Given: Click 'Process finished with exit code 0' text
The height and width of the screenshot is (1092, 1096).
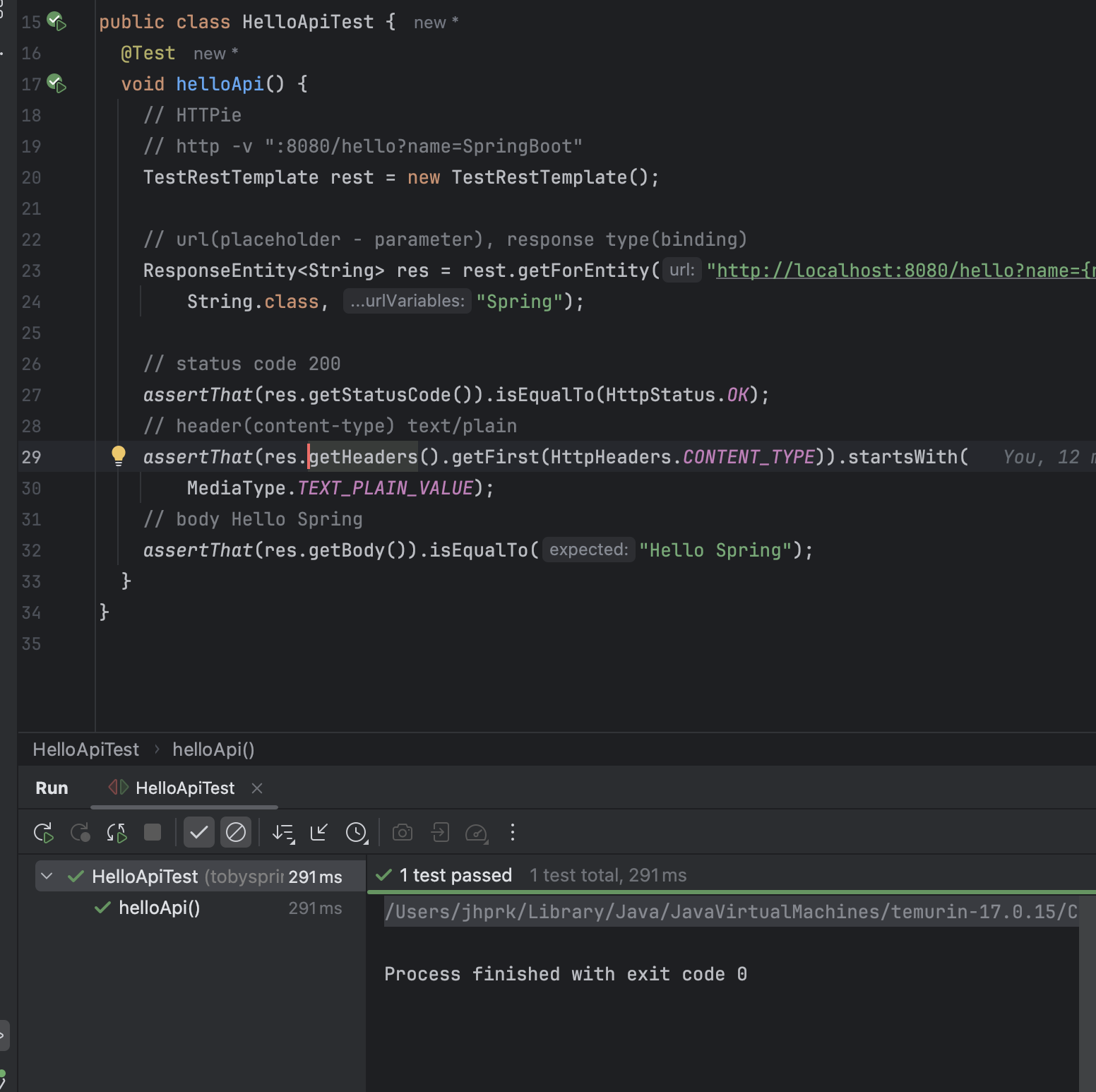Looking at the screenshot, I should coord(566,974).
